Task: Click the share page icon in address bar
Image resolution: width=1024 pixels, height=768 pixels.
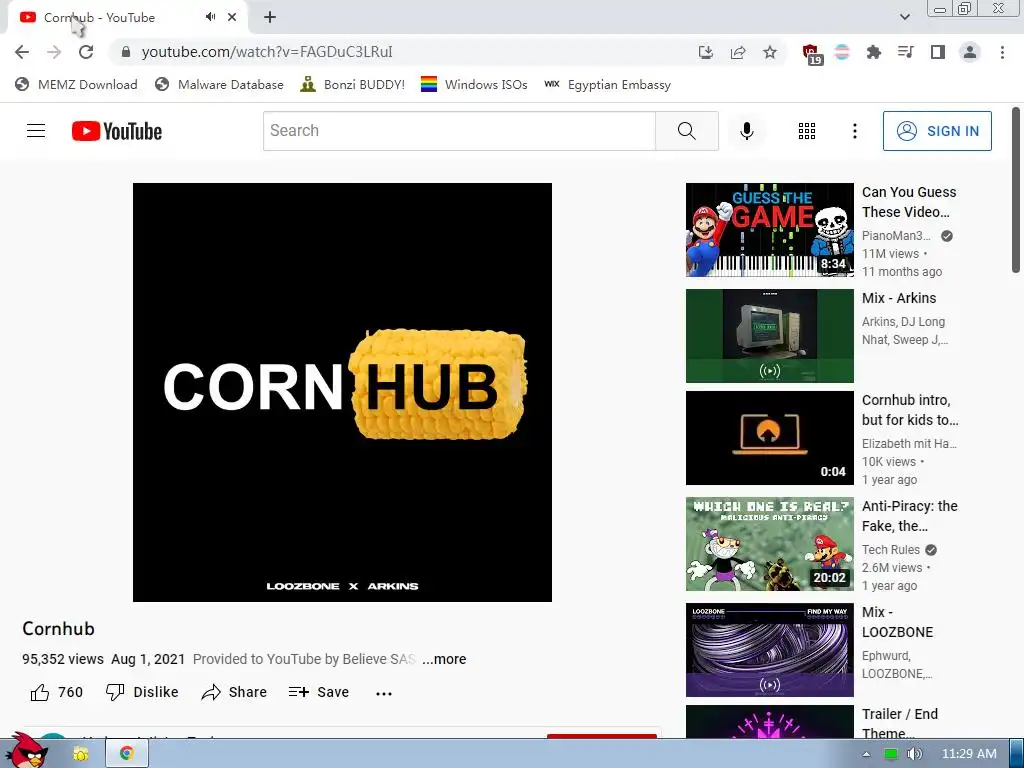Action: pos(738,52)
